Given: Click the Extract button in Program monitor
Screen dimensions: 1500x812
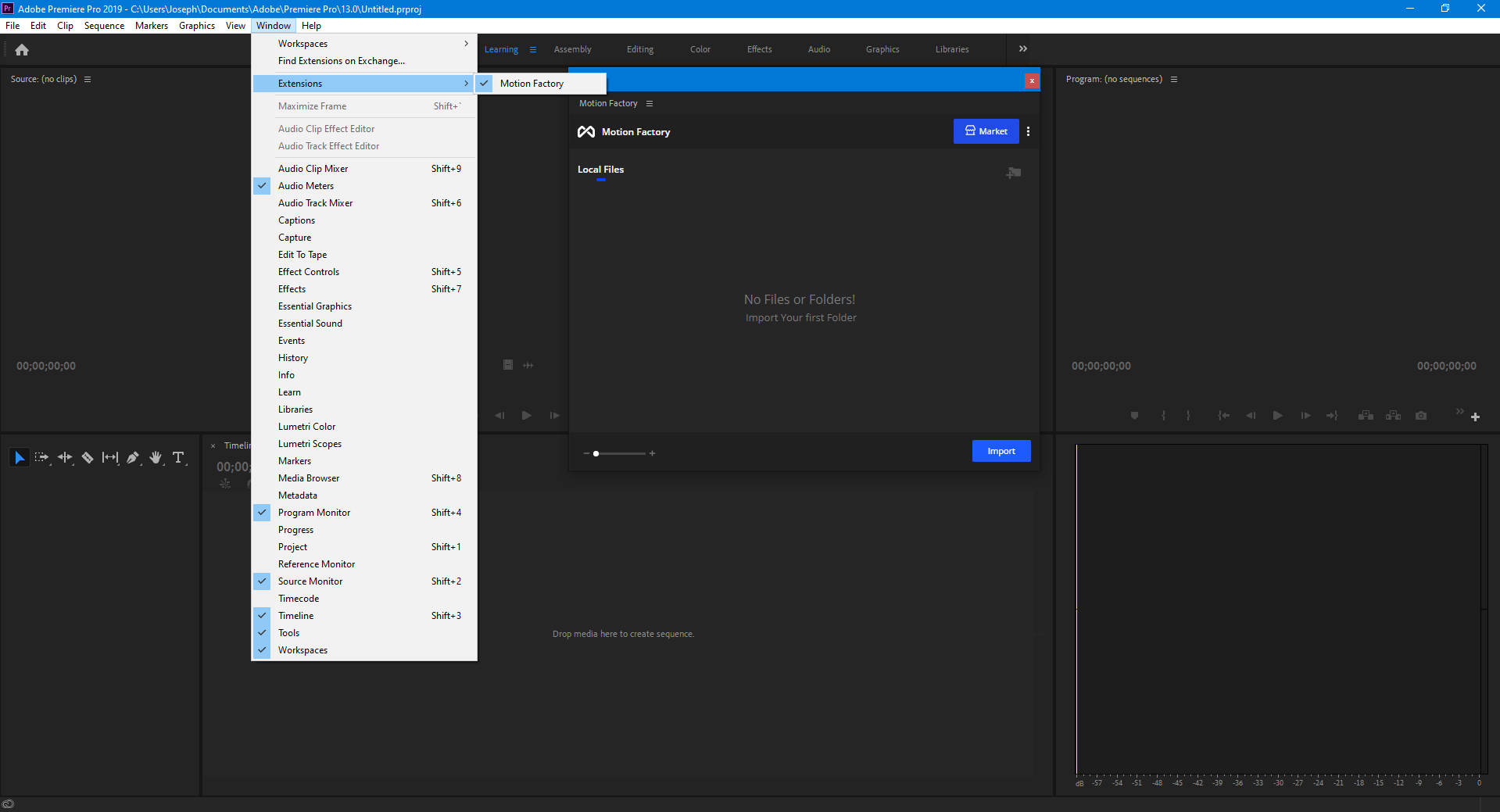Looking at the screenshot, I should point(1393,416).
